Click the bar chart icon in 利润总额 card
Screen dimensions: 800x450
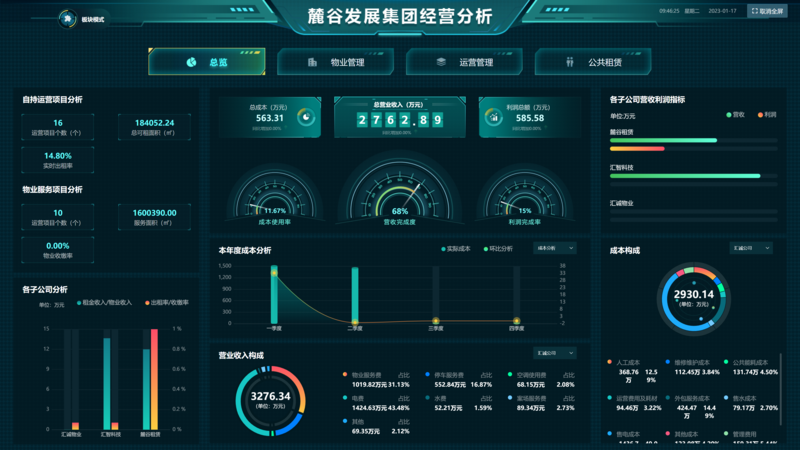click(x=493, y=117)
